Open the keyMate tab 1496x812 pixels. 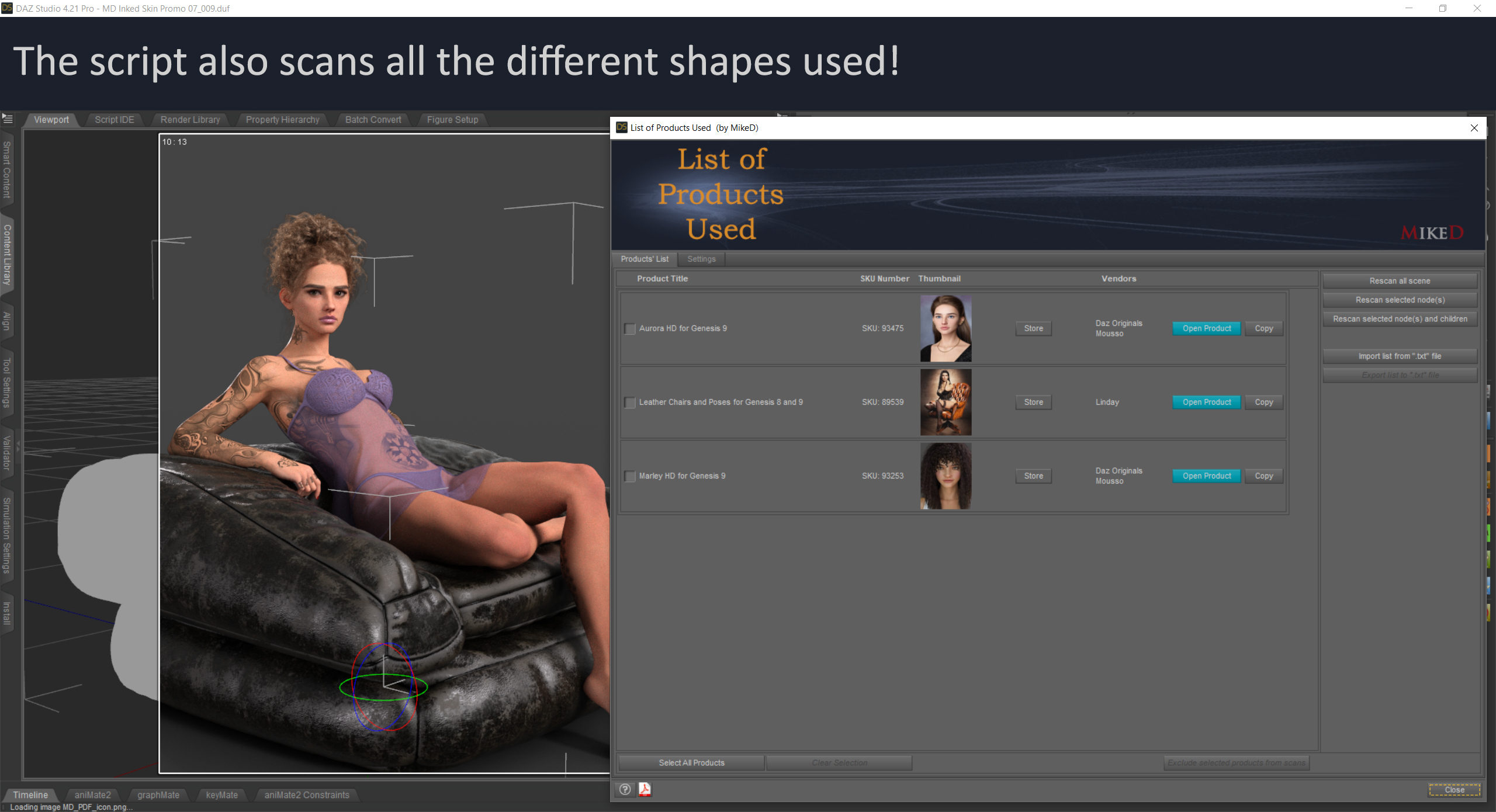pyautogui.click(x=222, y=795)
